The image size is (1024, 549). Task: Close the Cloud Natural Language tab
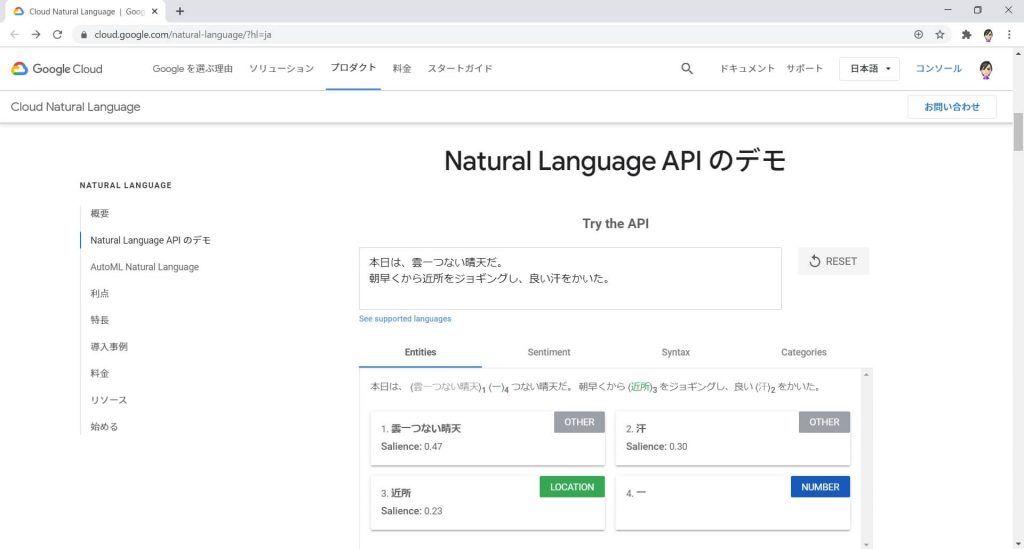pyautogui.click(x=155, y=11)
